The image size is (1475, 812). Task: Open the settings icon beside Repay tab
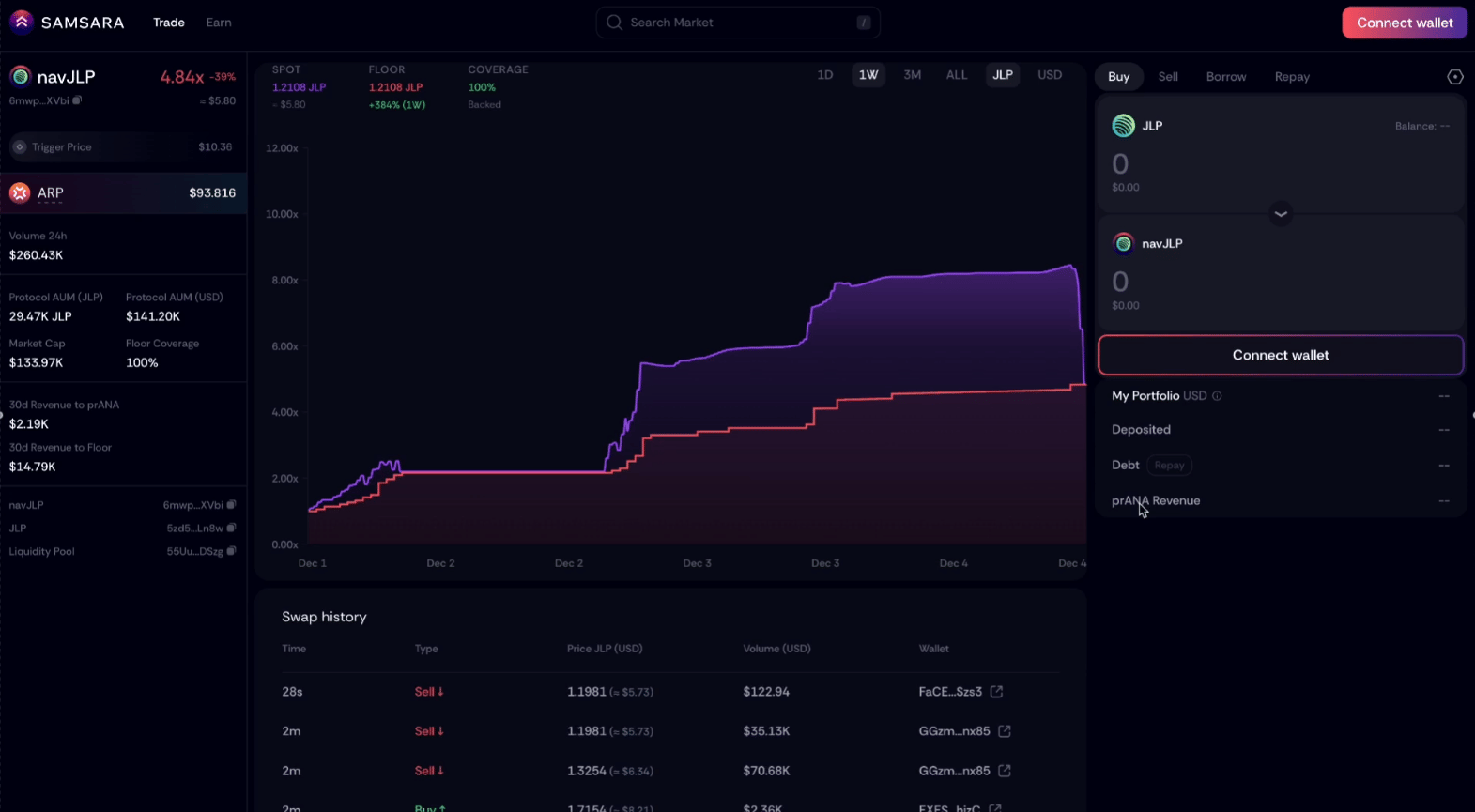point(1454,77)
